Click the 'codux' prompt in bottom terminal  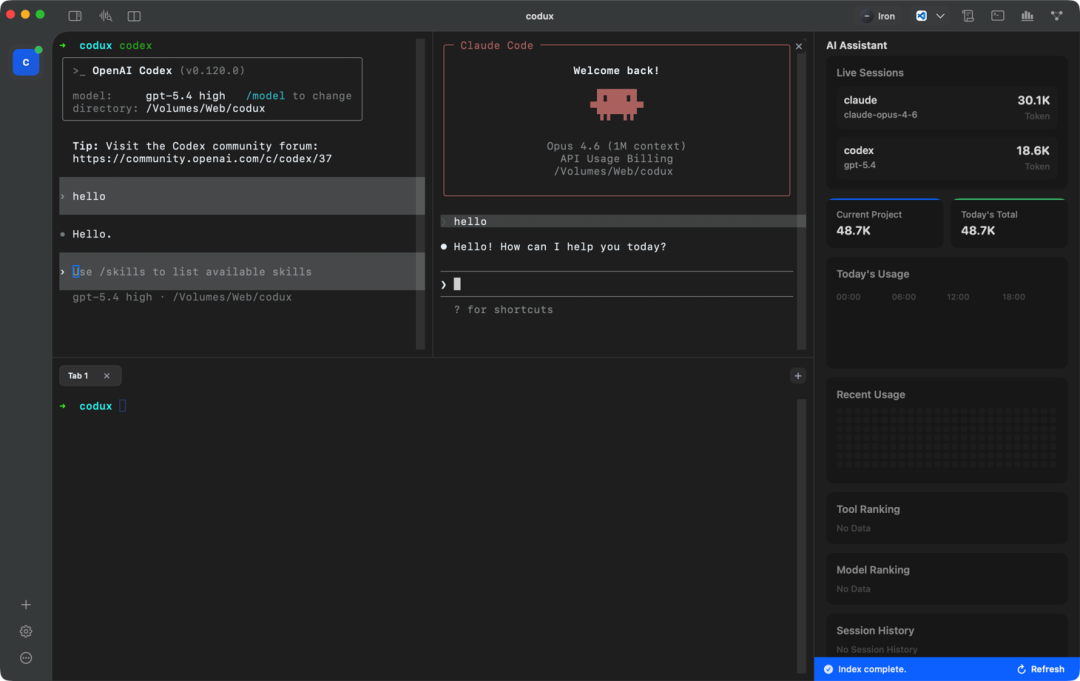pos(96,406)
